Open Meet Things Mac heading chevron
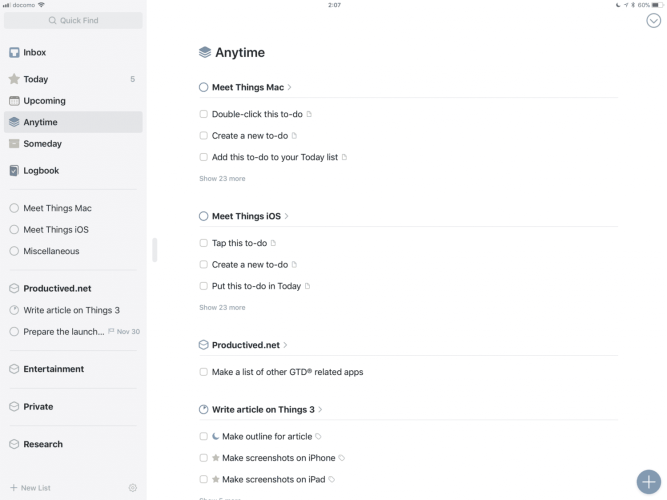 290,87
